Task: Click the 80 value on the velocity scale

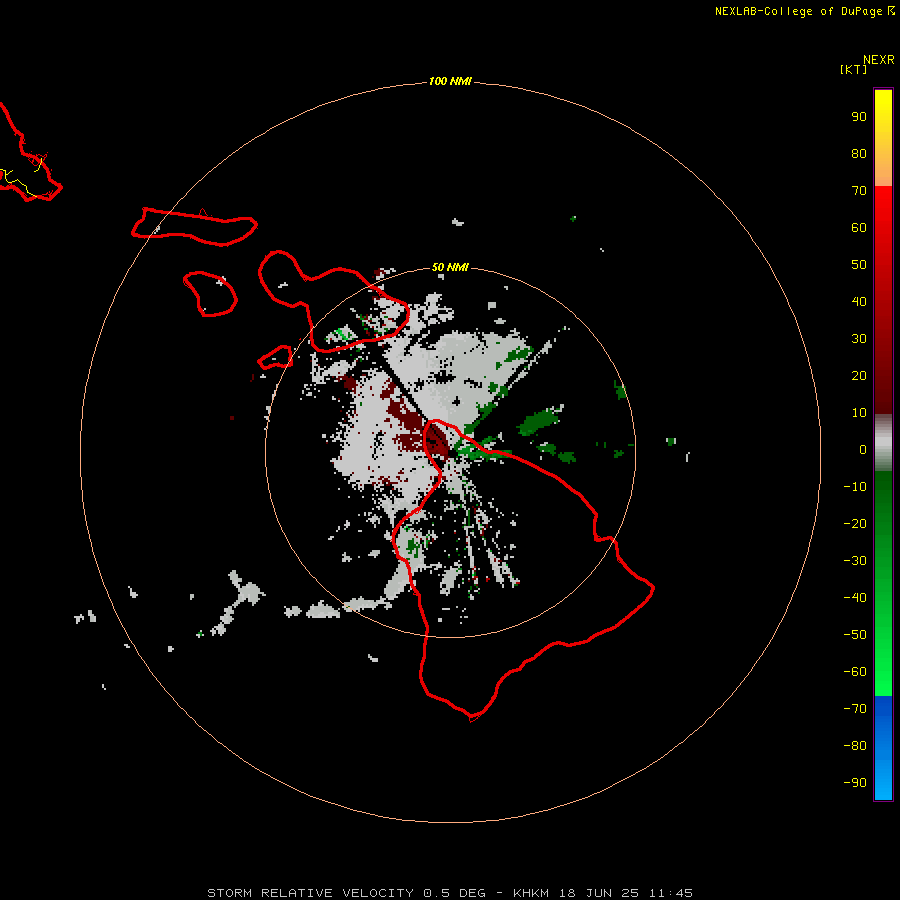Action: [859, 154]
